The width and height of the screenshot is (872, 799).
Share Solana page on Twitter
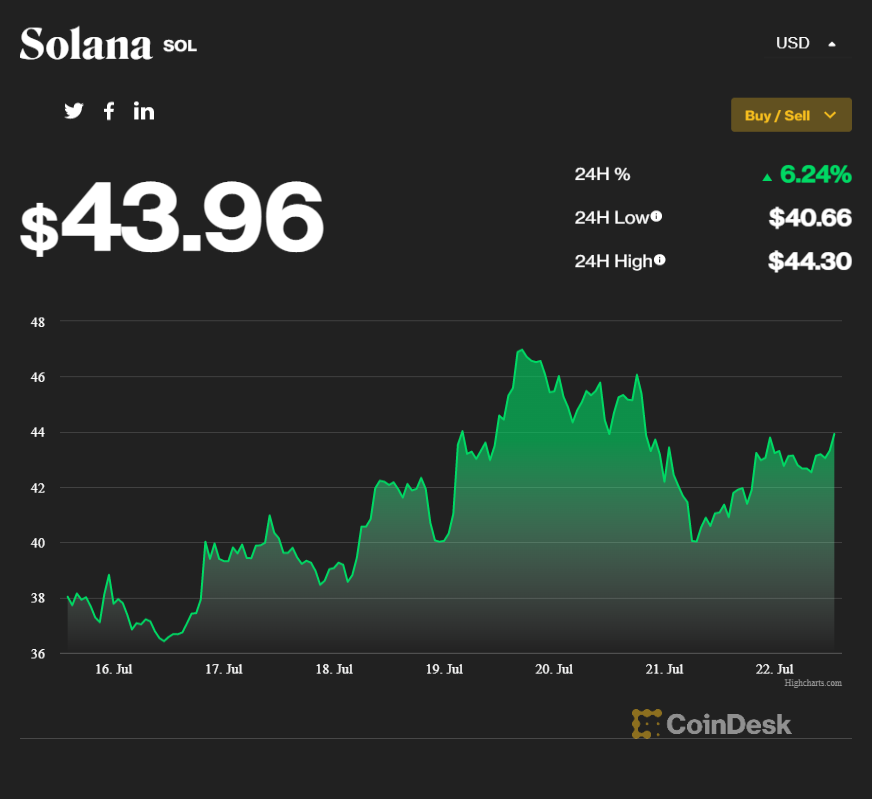tap(73, 111)
